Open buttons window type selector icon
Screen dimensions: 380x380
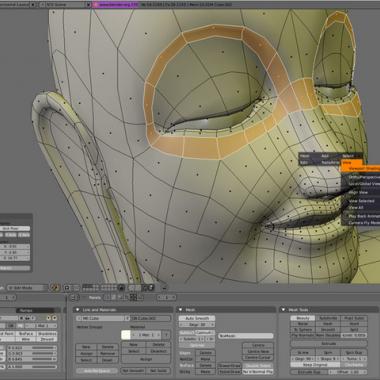[x=73, y=297]
